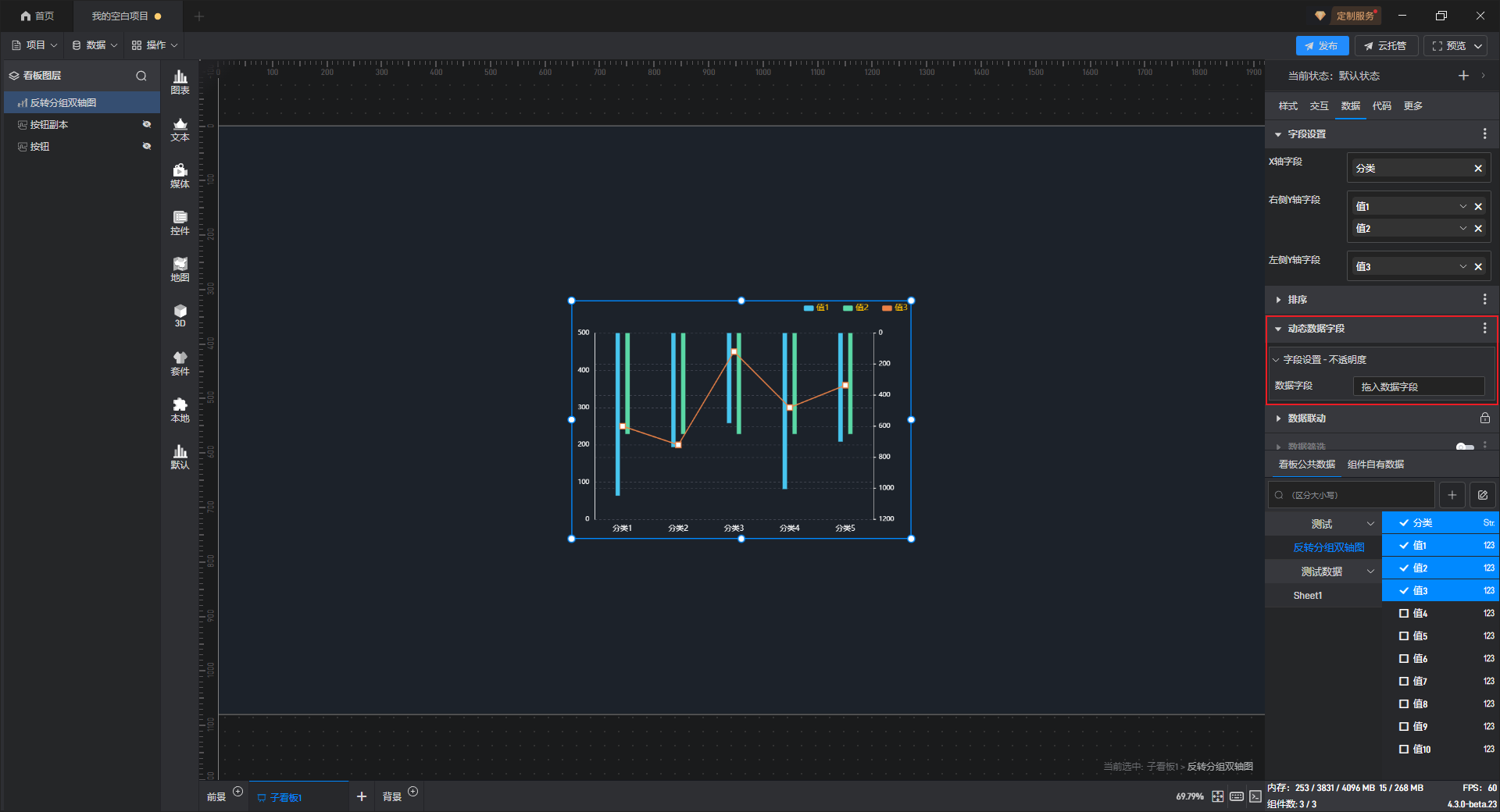Viewport: 1500px width, 812px height.
Task: Open the 组件自有数据 tab
Action: point(1375,465)
